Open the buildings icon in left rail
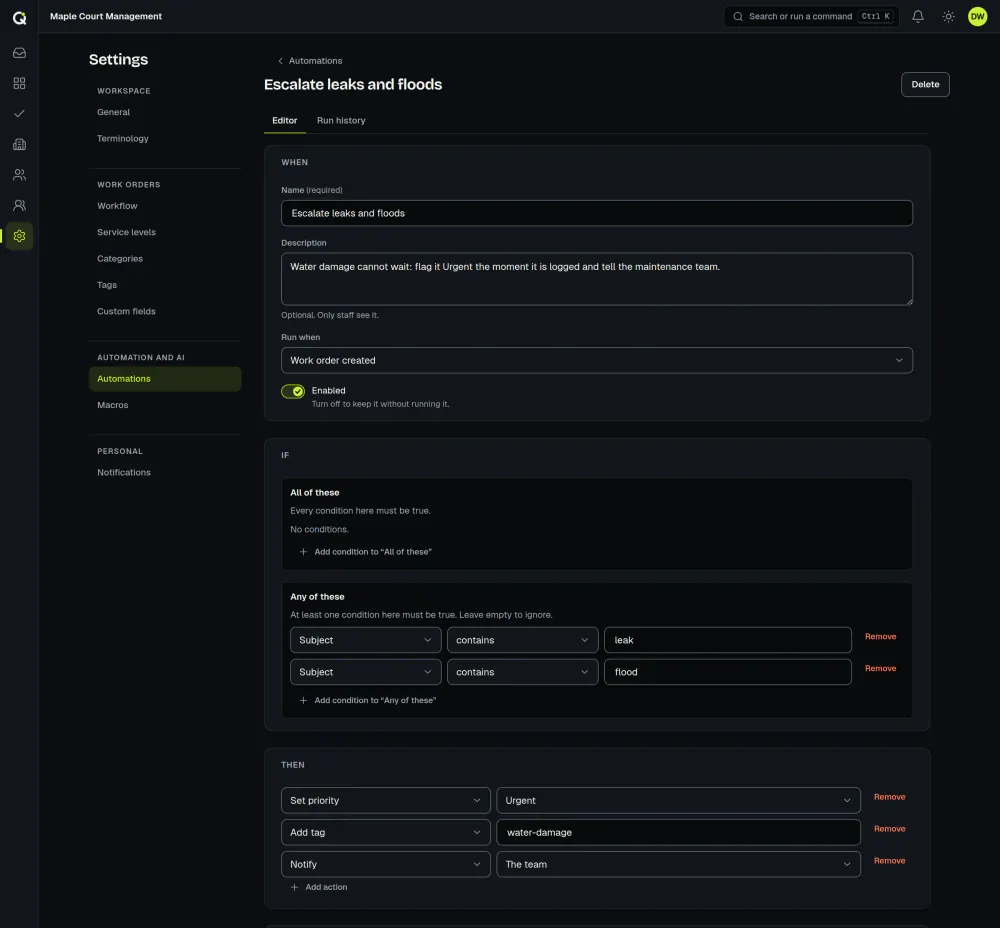 click(19, 144)
